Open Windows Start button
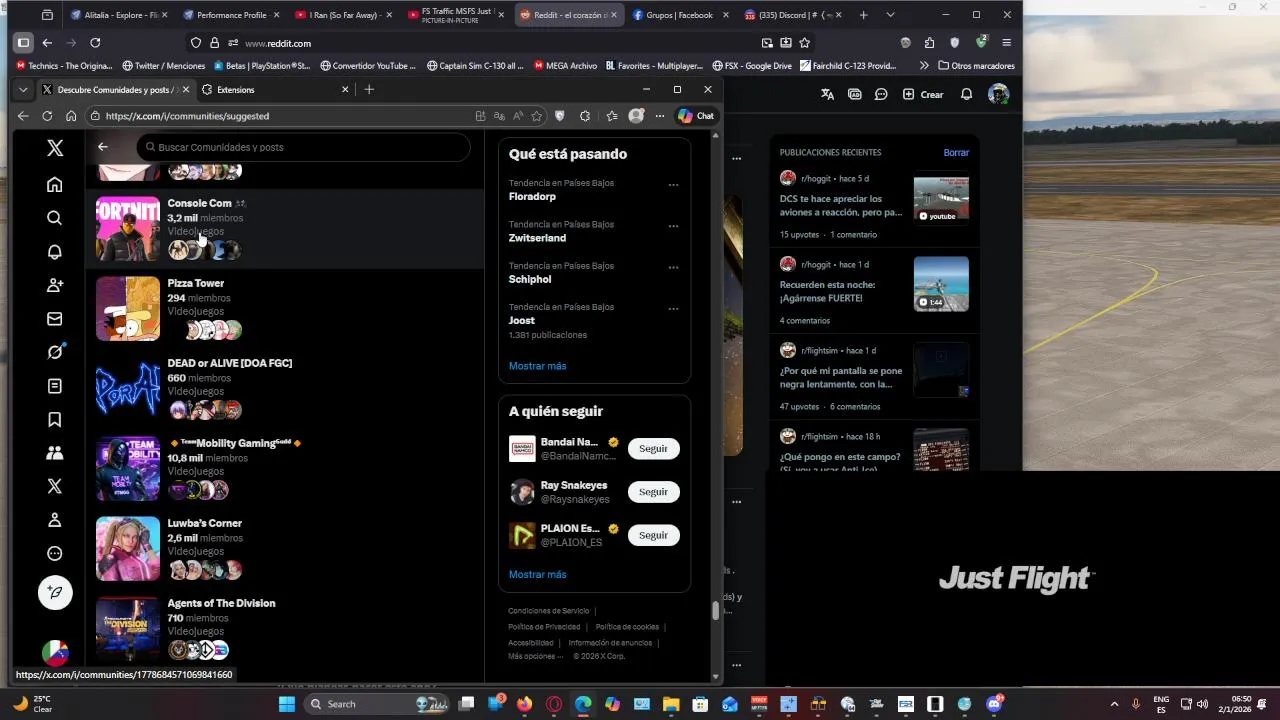Image resolution: width=1280 pixels, height=720 pixels. click(286, 704)
